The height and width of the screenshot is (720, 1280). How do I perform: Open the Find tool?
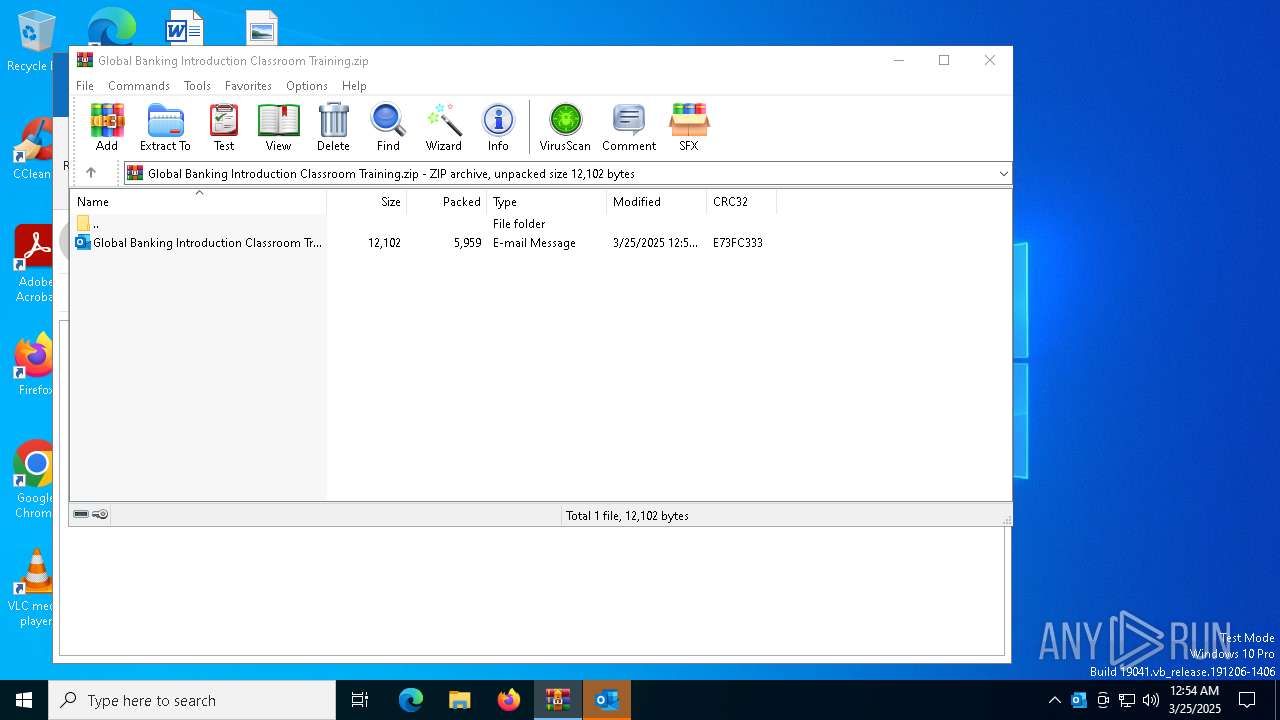click(x=388, y=127)
